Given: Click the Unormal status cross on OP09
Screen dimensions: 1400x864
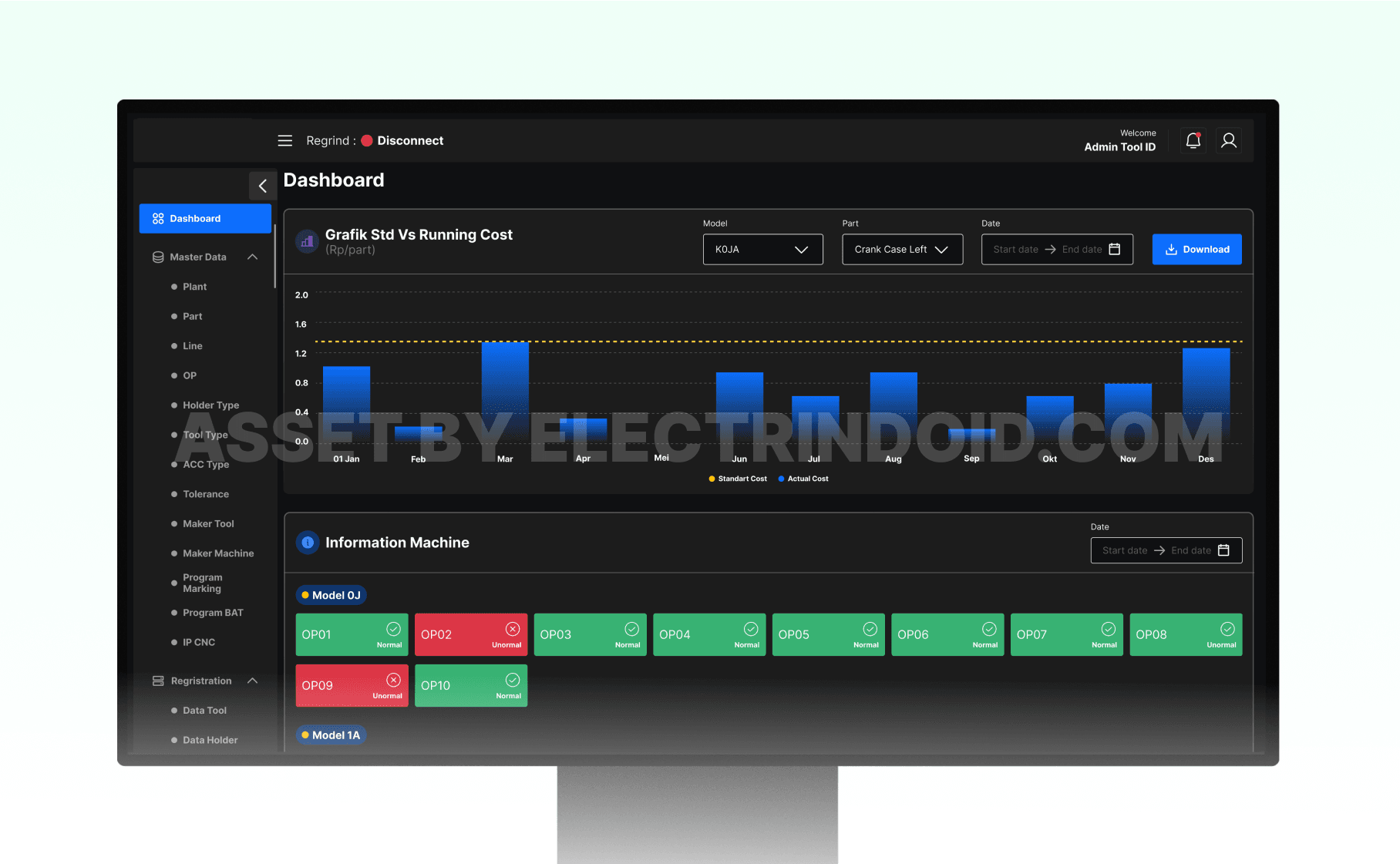Looking at the screenshot, I should (x=393, y=679).
